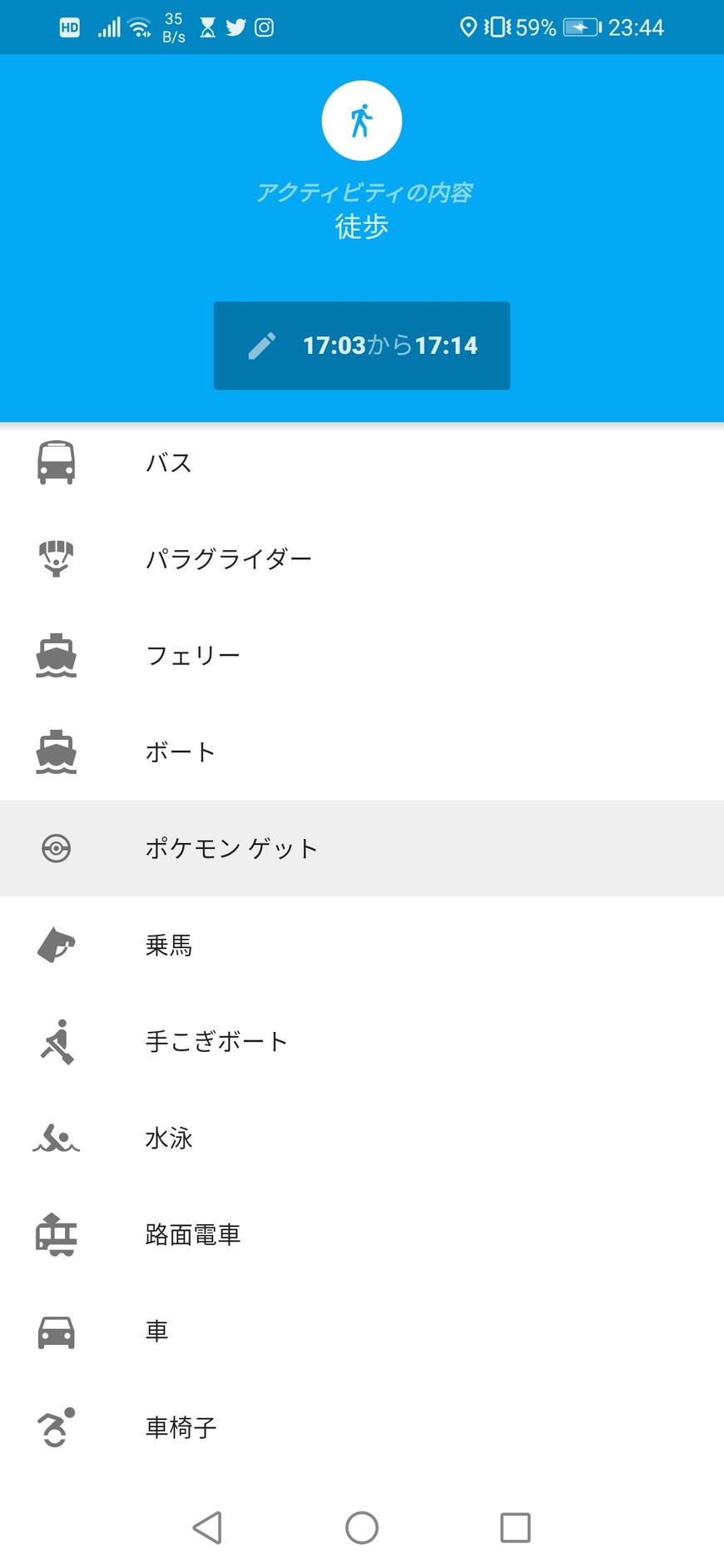
Task: Select the car icon
Action: (x=56, y=1331)
